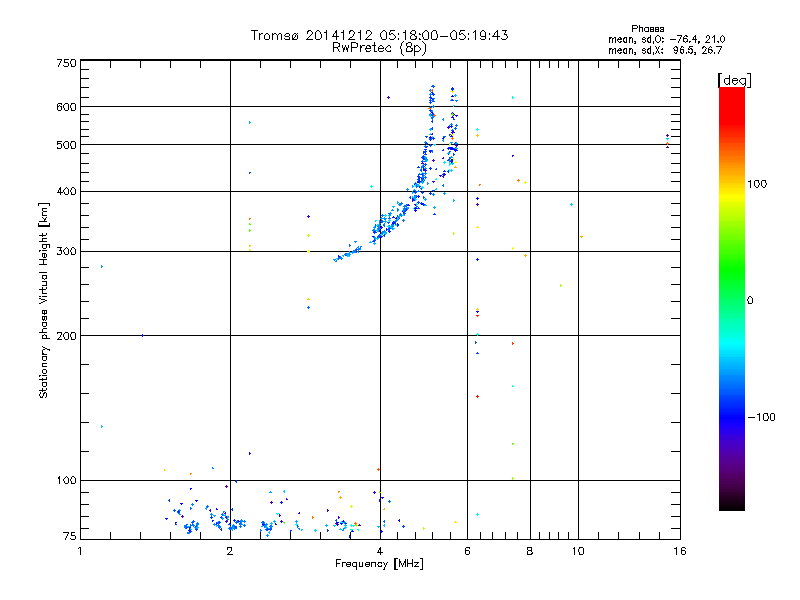Screen dimensions: 800x600
Task: Click the x-axis tick label '16'
Action: tap(680, 551)
